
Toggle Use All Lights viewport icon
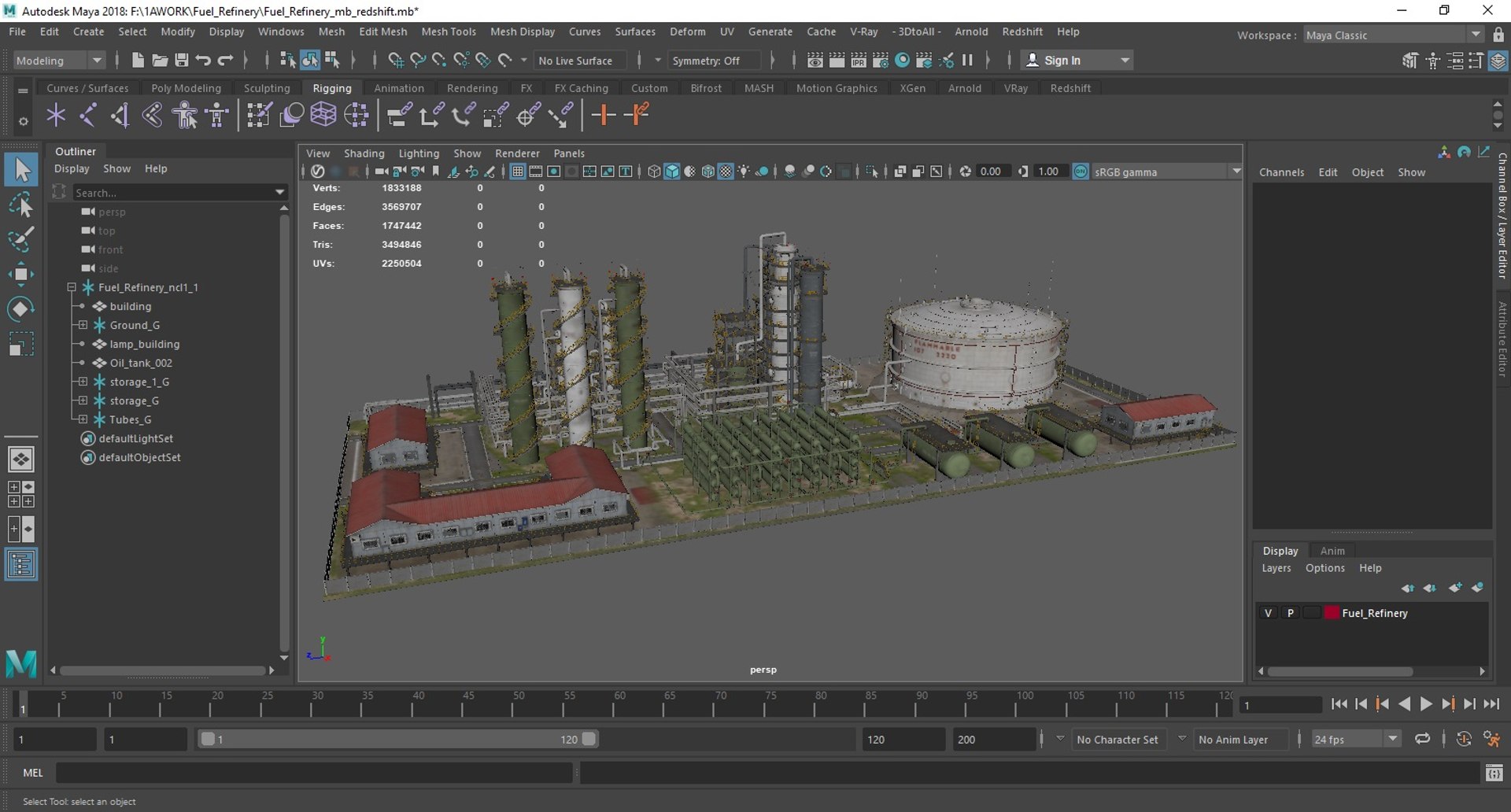tap(744, 172)
